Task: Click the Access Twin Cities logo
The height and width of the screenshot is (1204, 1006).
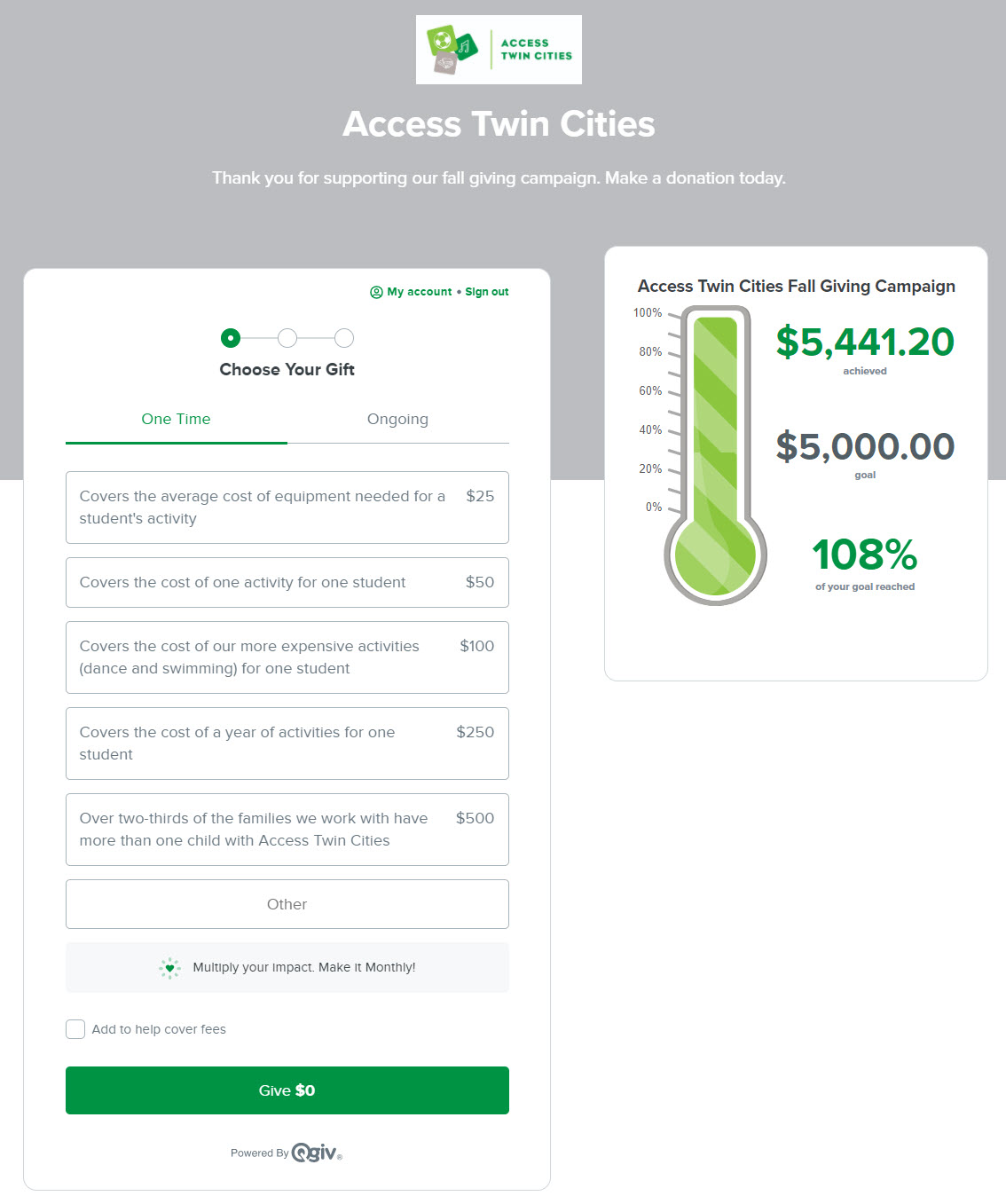Action: pyautogui.click(x=499, y=50)
